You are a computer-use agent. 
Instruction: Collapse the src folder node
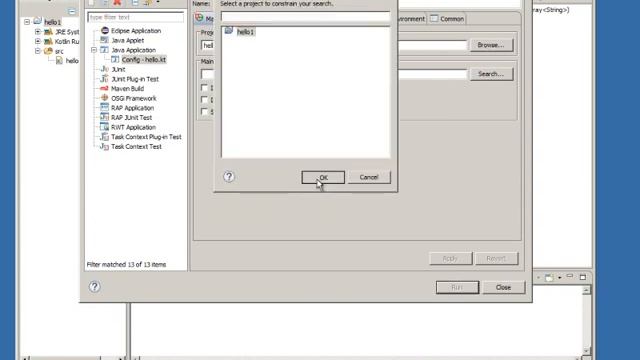click(x=38, y=51)
